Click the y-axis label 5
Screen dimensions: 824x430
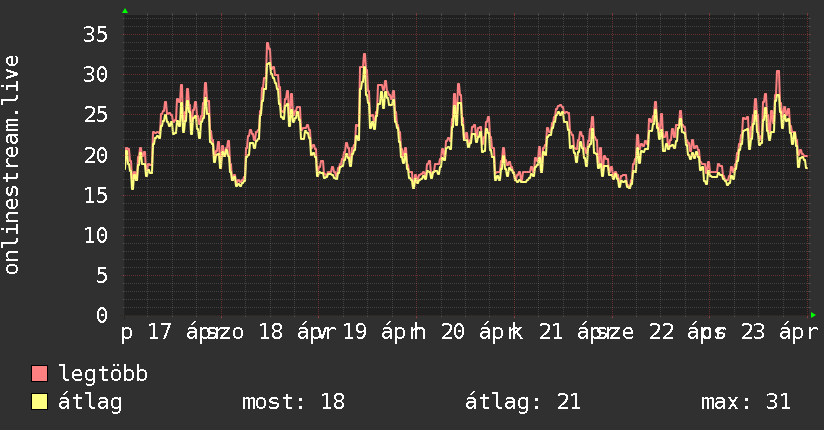[102, 275]
